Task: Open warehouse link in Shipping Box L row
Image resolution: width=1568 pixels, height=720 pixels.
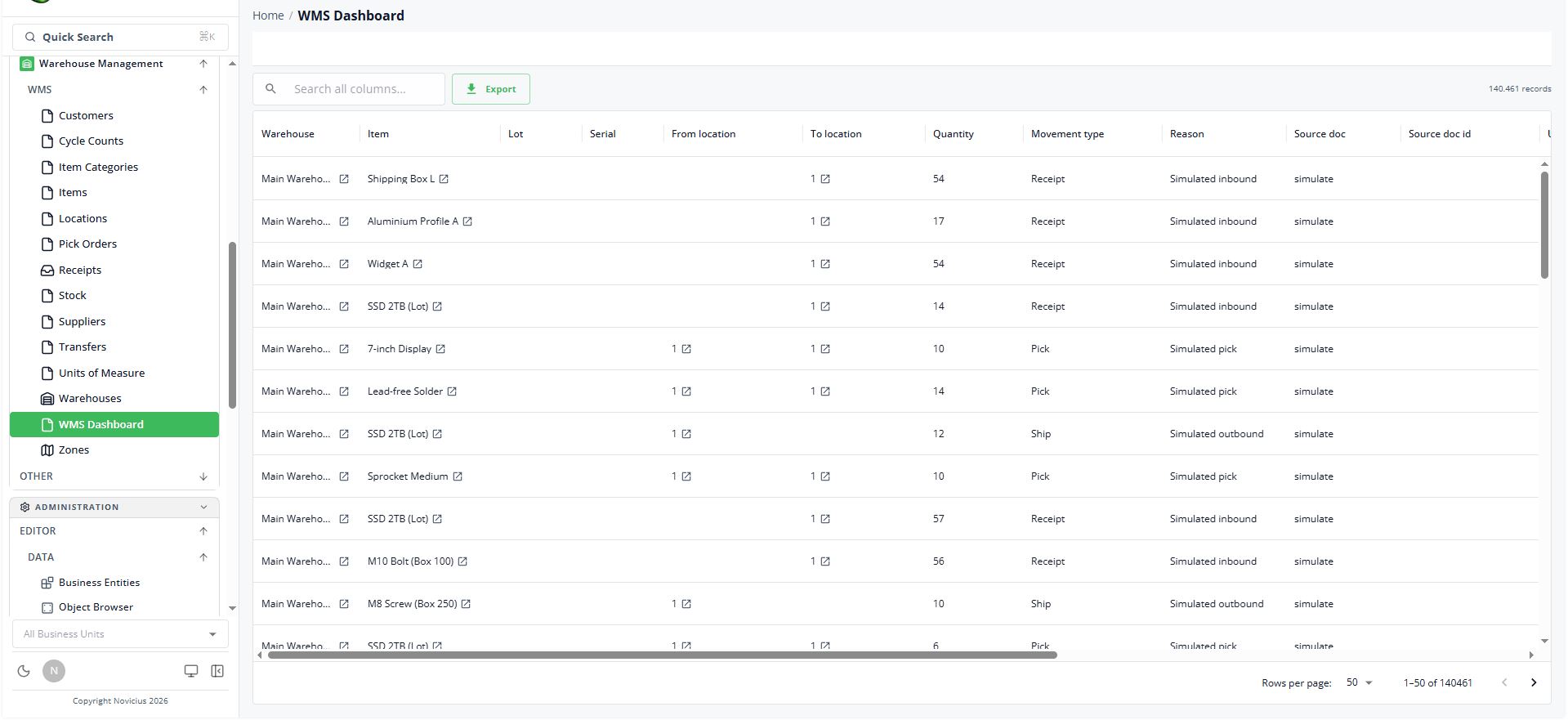Action: point(344,179)
